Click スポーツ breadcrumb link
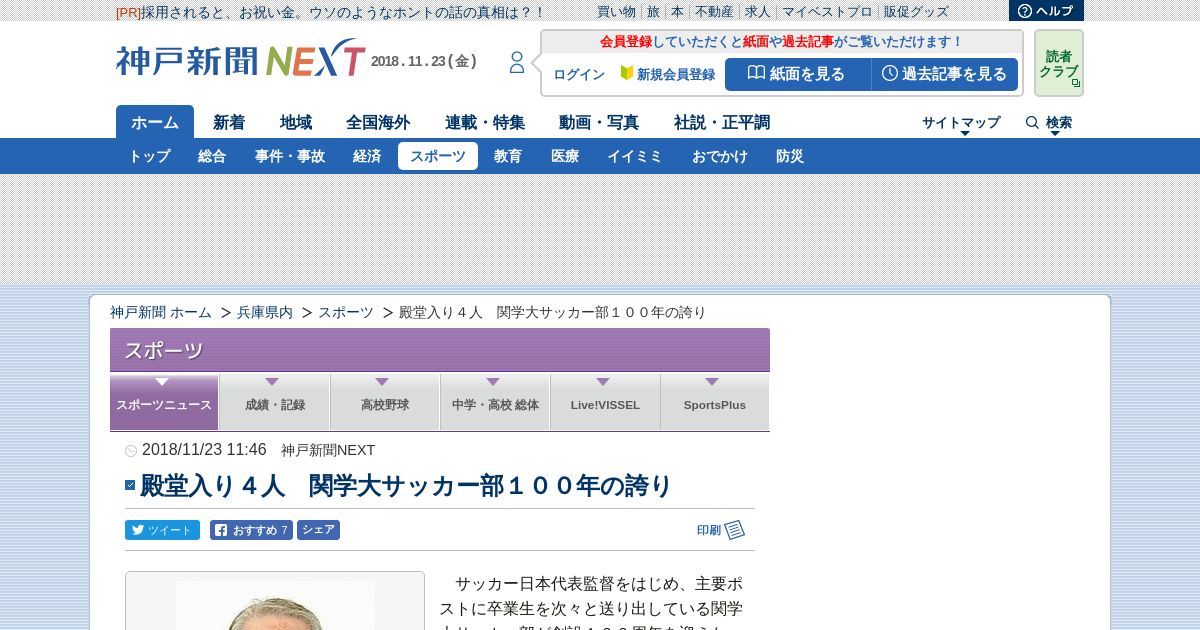Image resolution: width=1200 pixels, height=630 pixels. [x=346, y=312]
